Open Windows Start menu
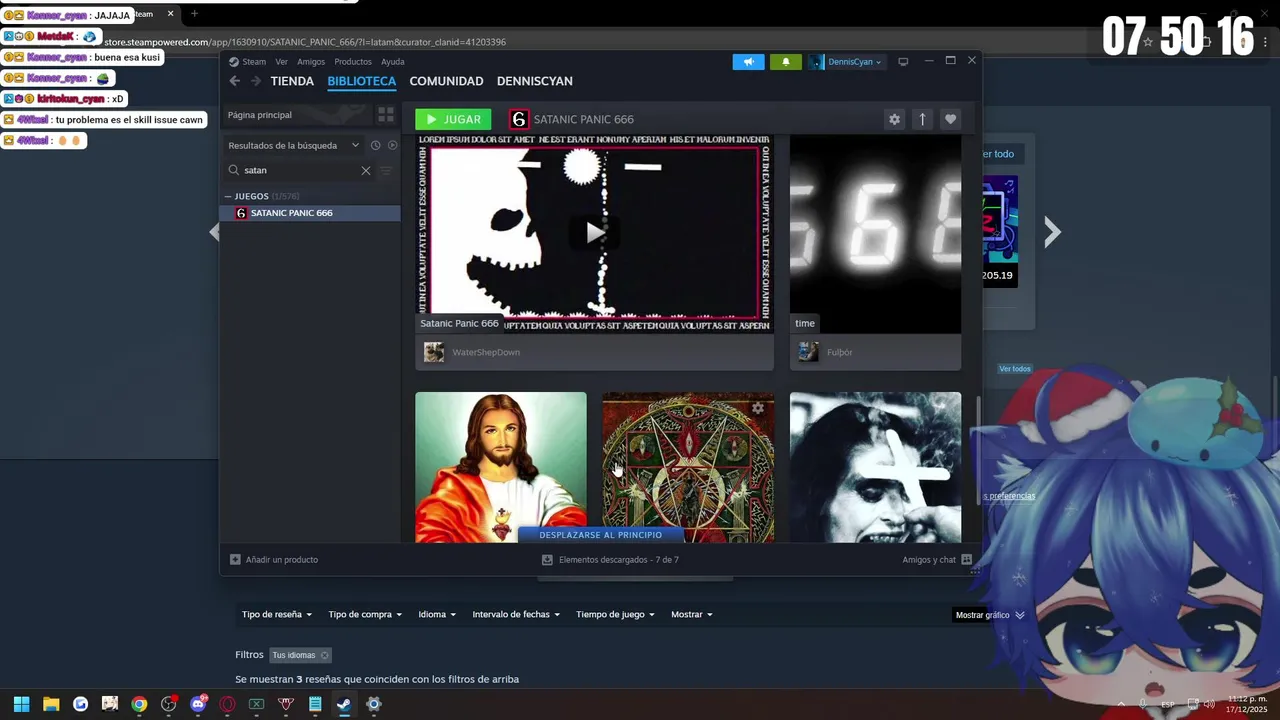 tap(21, 704)
